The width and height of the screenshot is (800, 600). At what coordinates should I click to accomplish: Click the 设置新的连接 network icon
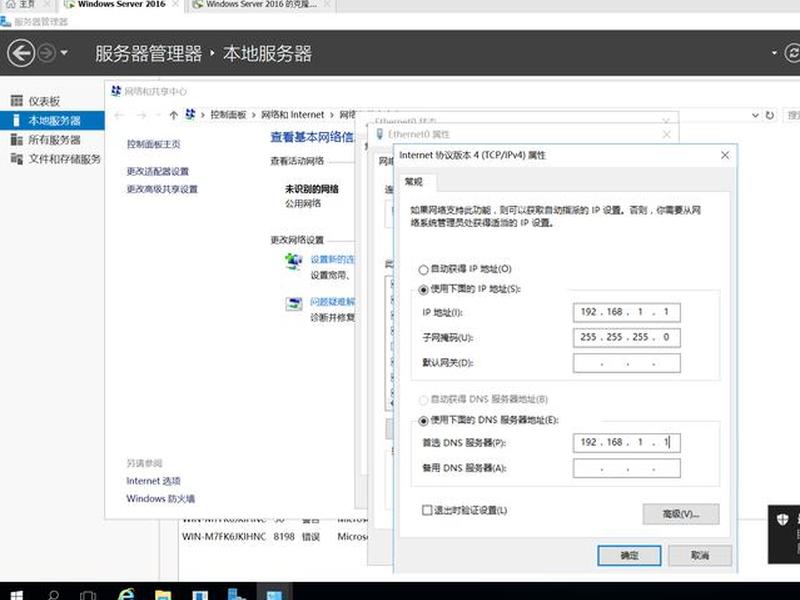[293, 262]
